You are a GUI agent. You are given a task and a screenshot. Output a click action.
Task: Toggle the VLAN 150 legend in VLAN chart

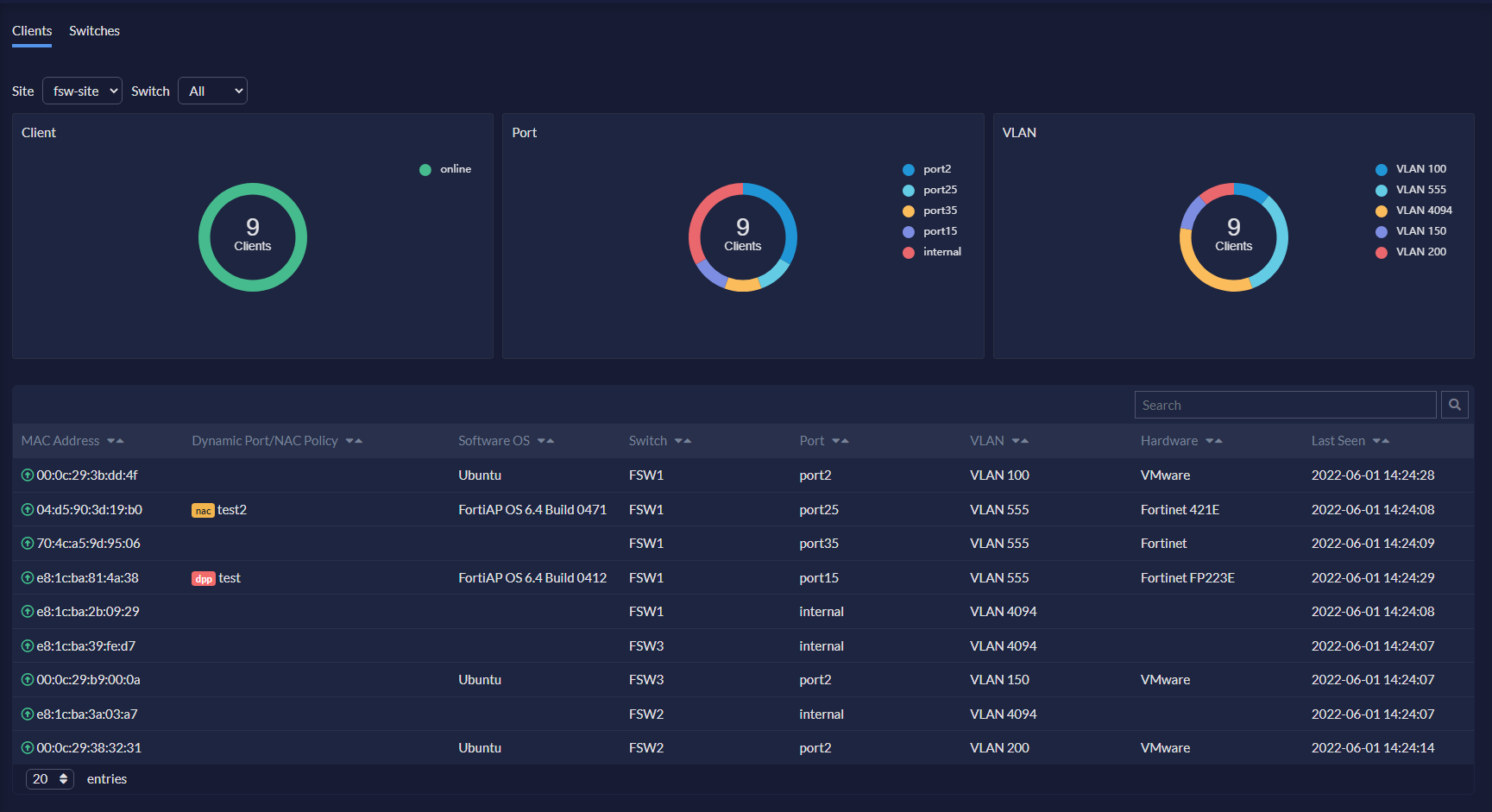(x=1413, y=230)
